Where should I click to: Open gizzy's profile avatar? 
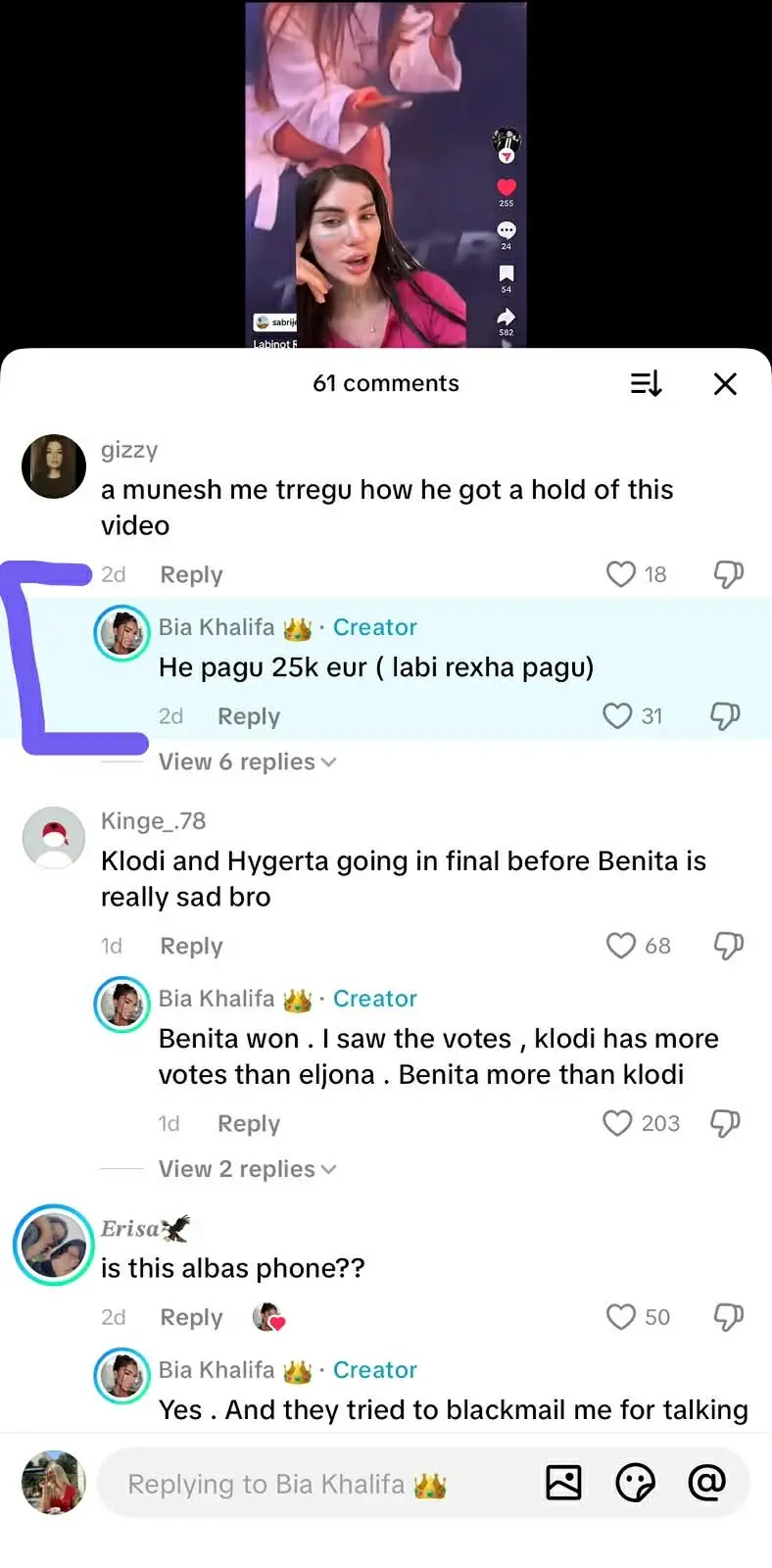point(54,466)
